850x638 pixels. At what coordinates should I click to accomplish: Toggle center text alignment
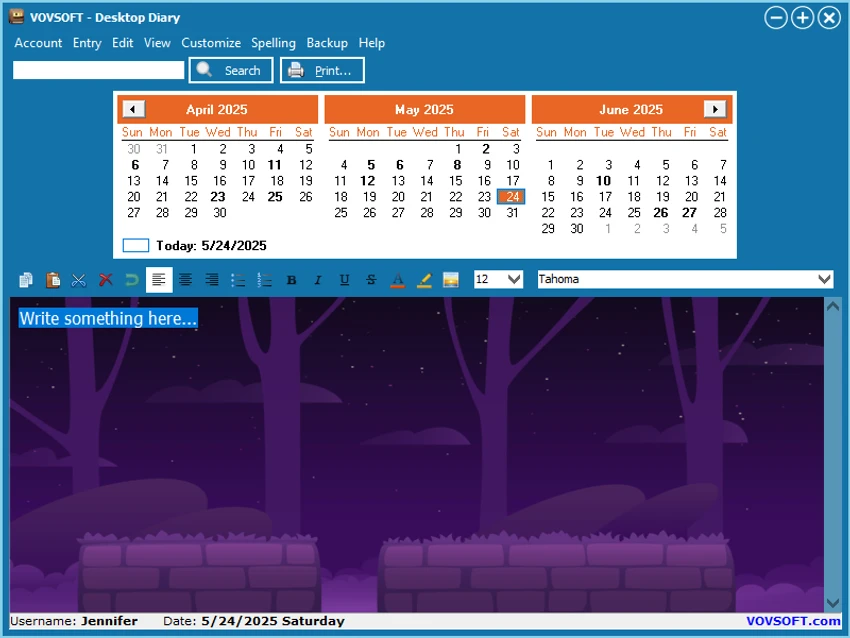pos(185,280)
